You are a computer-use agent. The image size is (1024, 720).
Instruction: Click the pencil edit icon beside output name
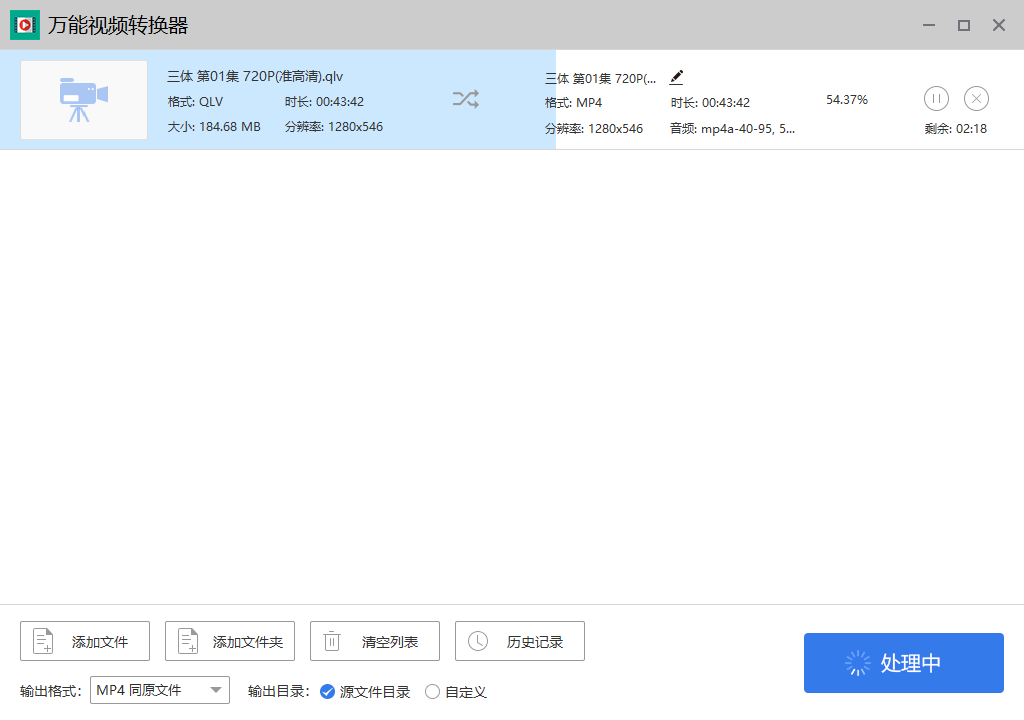(677, 77)
